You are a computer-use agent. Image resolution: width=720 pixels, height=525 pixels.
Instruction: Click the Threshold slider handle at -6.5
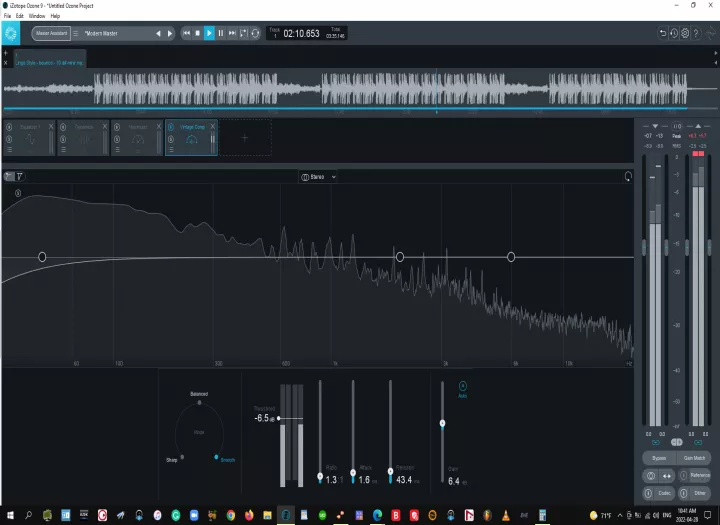coord(279,418)
